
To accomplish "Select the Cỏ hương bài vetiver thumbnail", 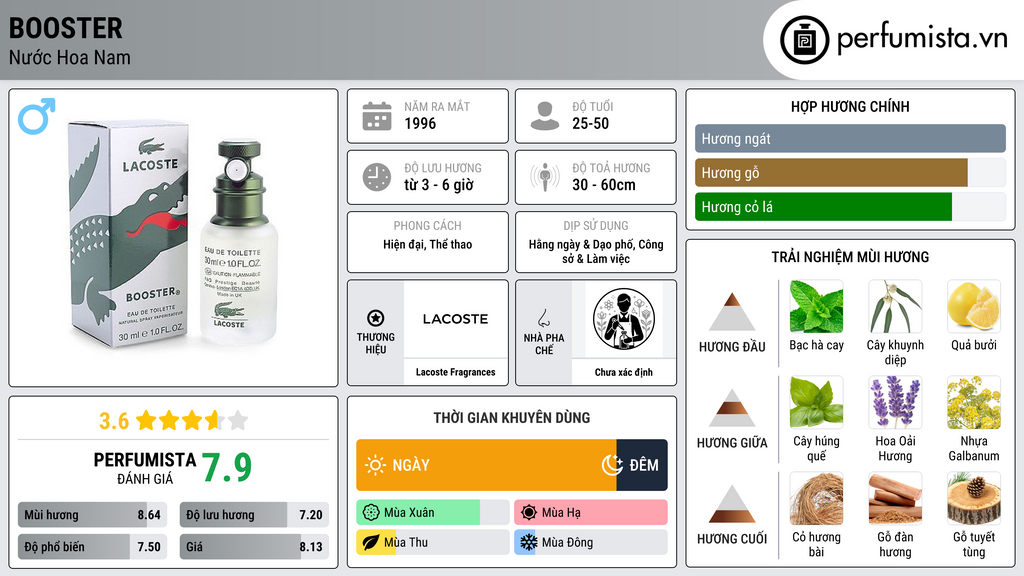I will click(816, 499).
